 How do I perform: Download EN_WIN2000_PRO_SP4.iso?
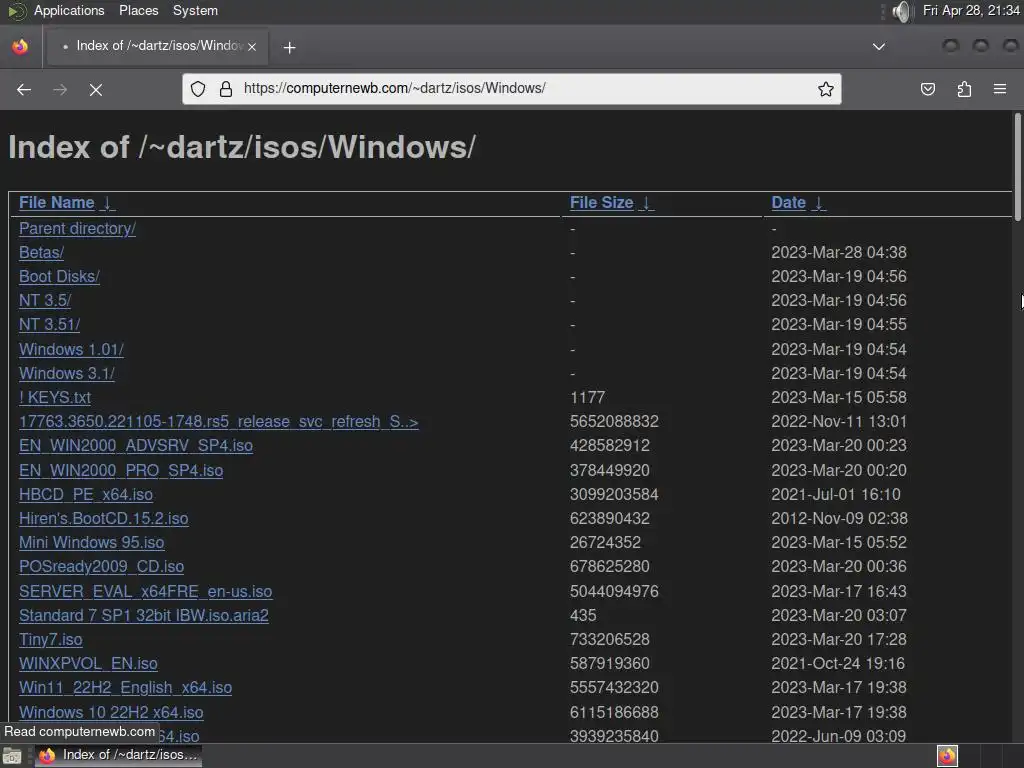click(x=121, y=470)
